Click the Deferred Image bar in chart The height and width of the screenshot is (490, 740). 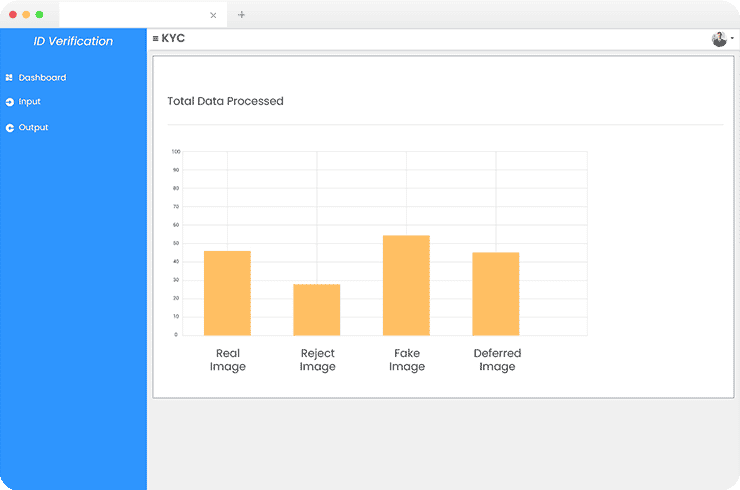pyautogui.click(x=496, y=294)
